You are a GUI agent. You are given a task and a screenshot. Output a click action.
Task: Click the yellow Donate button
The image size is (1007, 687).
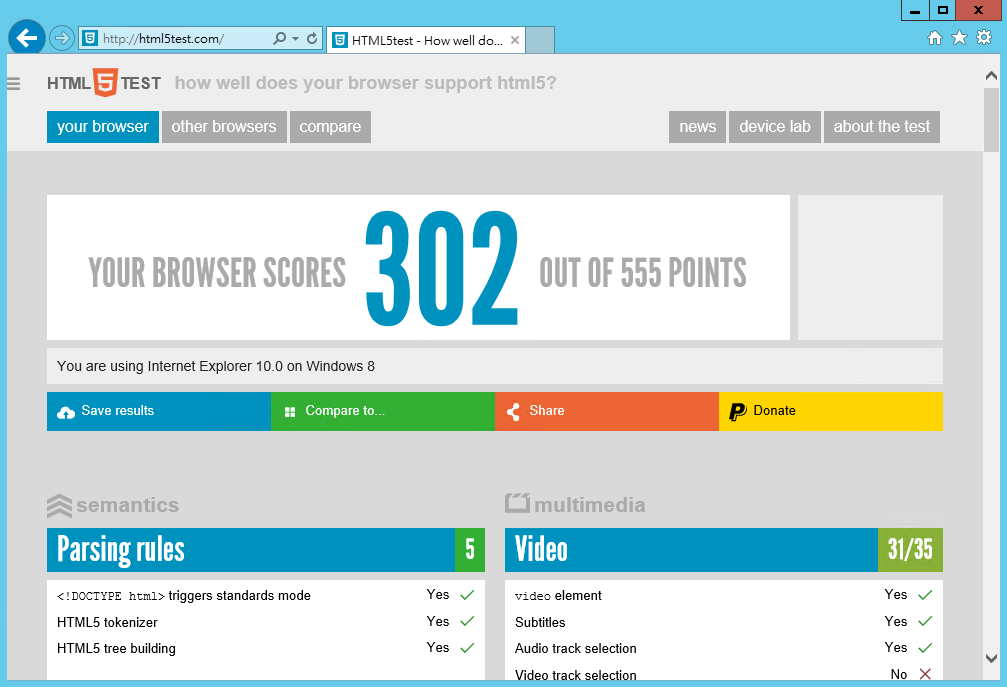click(831, 412)
